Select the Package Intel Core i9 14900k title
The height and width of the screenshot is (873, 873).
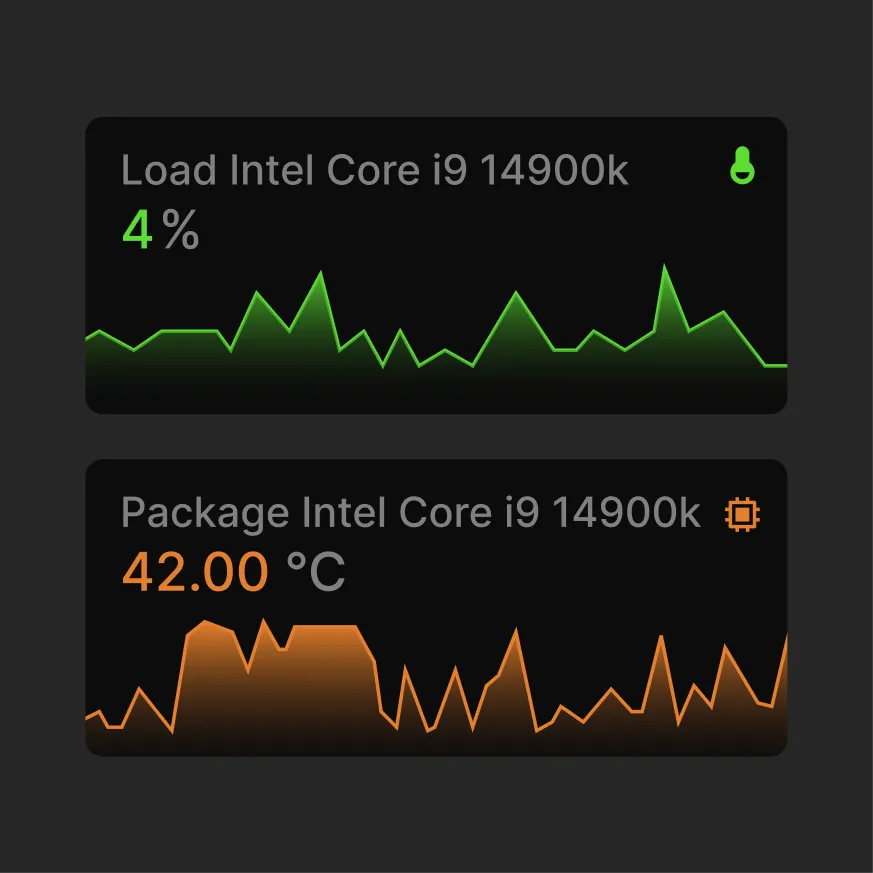410,514
